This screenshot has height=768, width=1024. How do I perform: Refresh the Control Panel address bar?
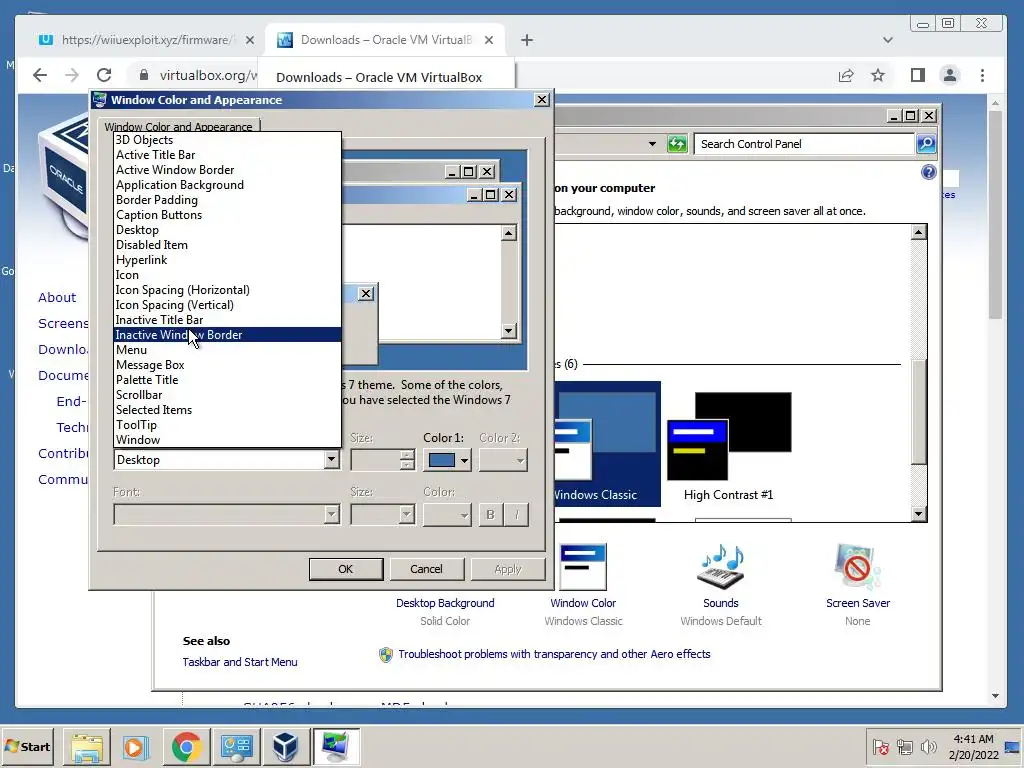tap(677, 144)
